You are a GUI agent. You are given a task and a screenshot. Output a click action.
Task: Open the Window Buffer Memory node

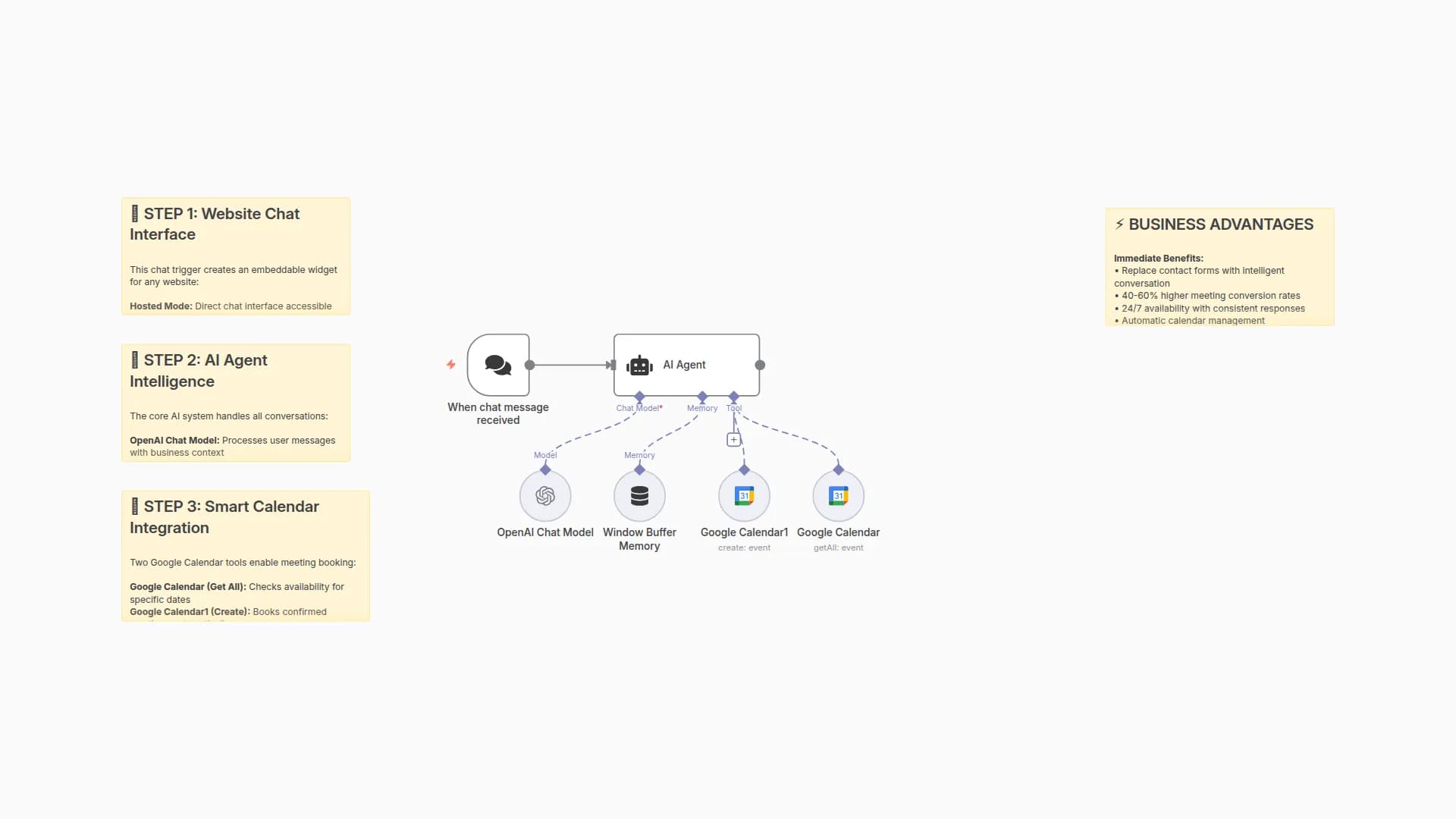tap(639, 496)
